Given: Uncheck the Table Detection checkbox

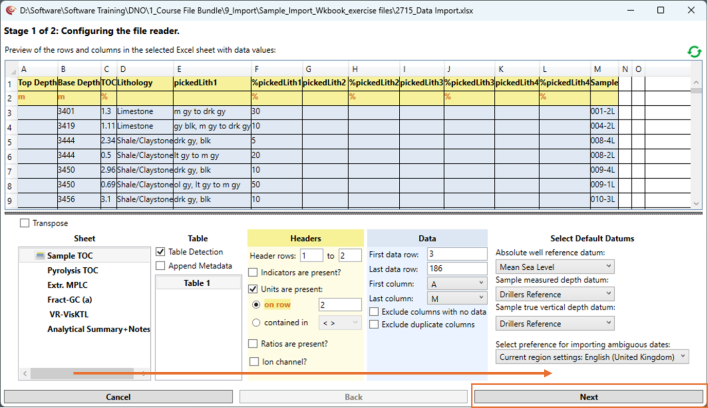Looking at the screenshot, I should click(x=161, y=252).
